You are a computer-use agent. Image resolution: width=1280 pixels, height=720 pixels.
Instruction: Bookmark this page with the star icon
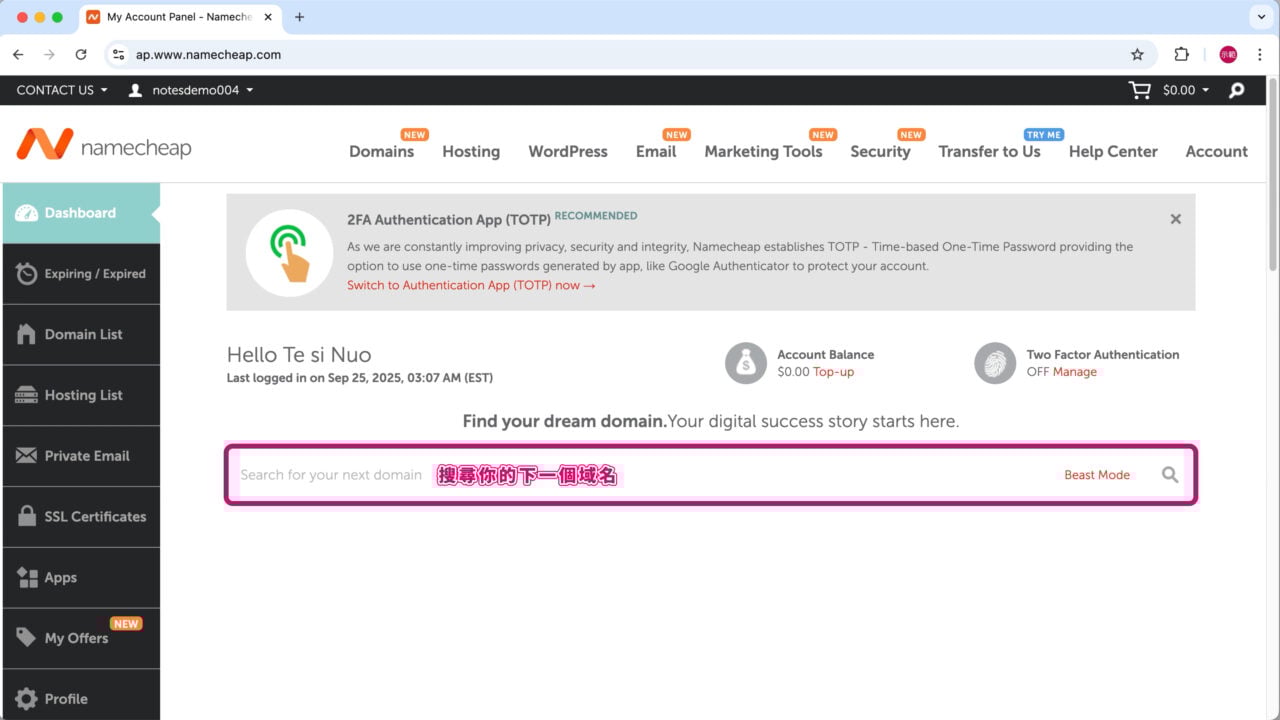(x=1137, y=55)
